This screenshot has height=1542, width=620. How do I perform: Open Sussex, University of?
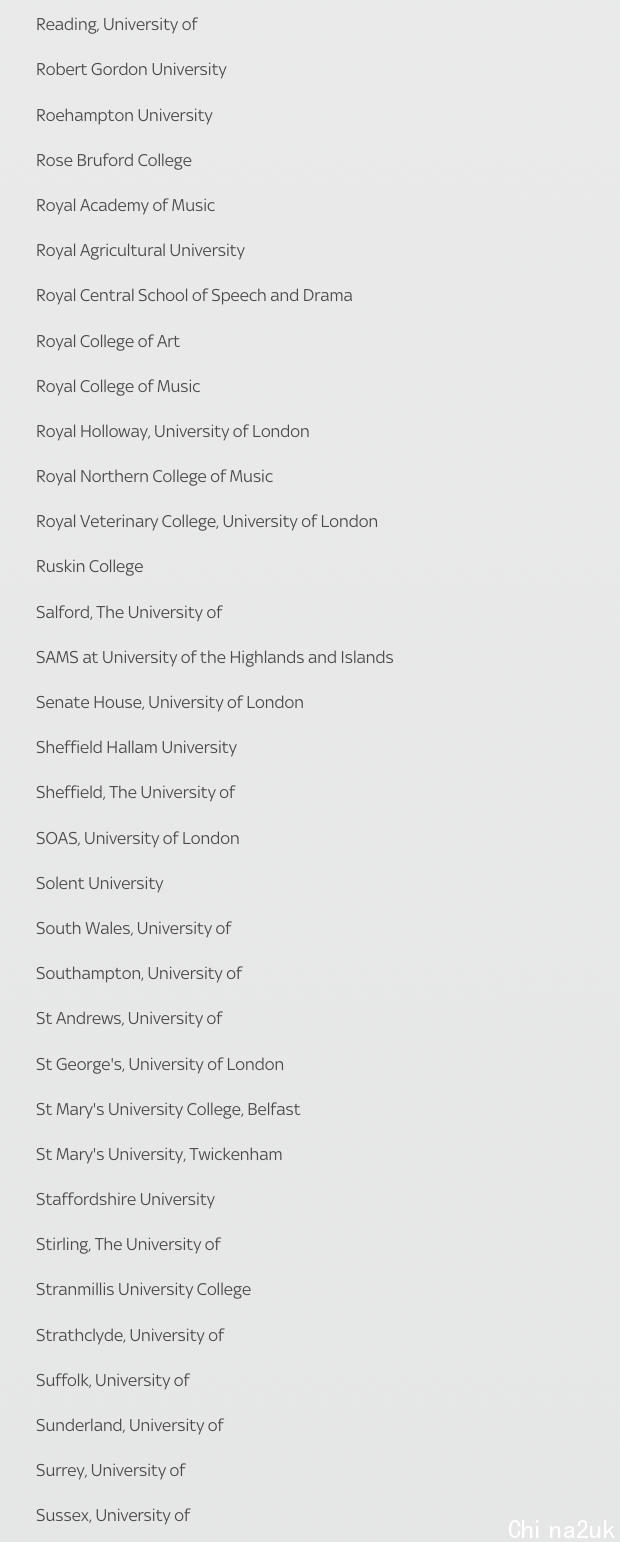[113, 1515]
